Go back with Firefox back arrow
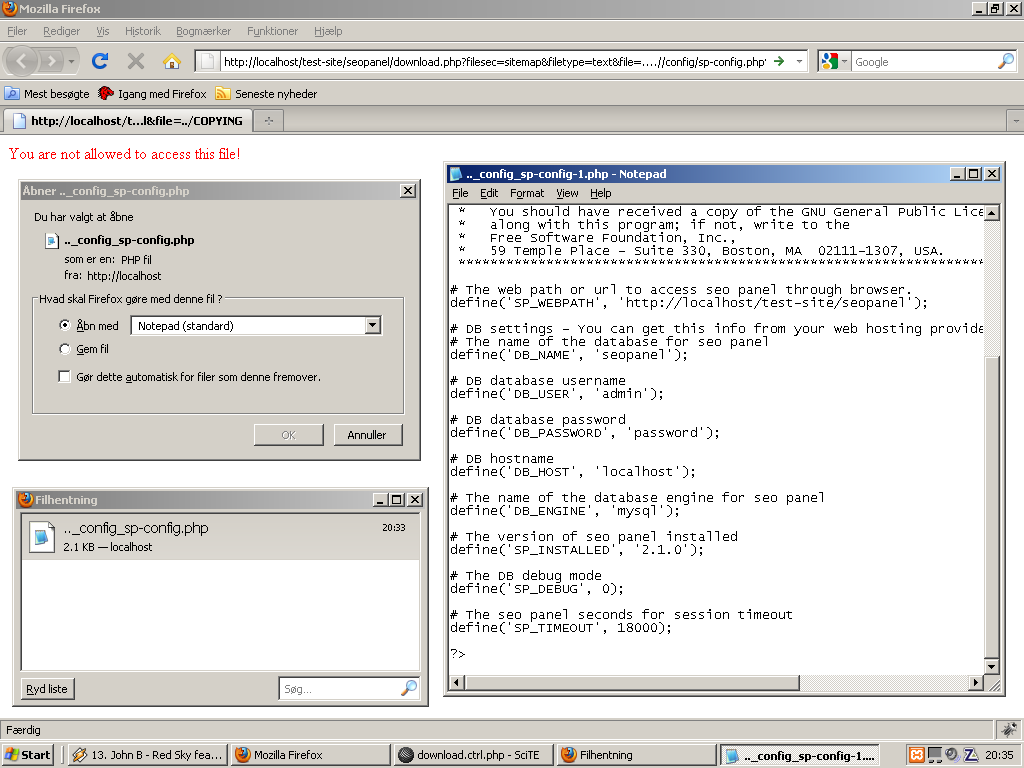This screenshot has height=768, width=1024. [x=22, y=61]
